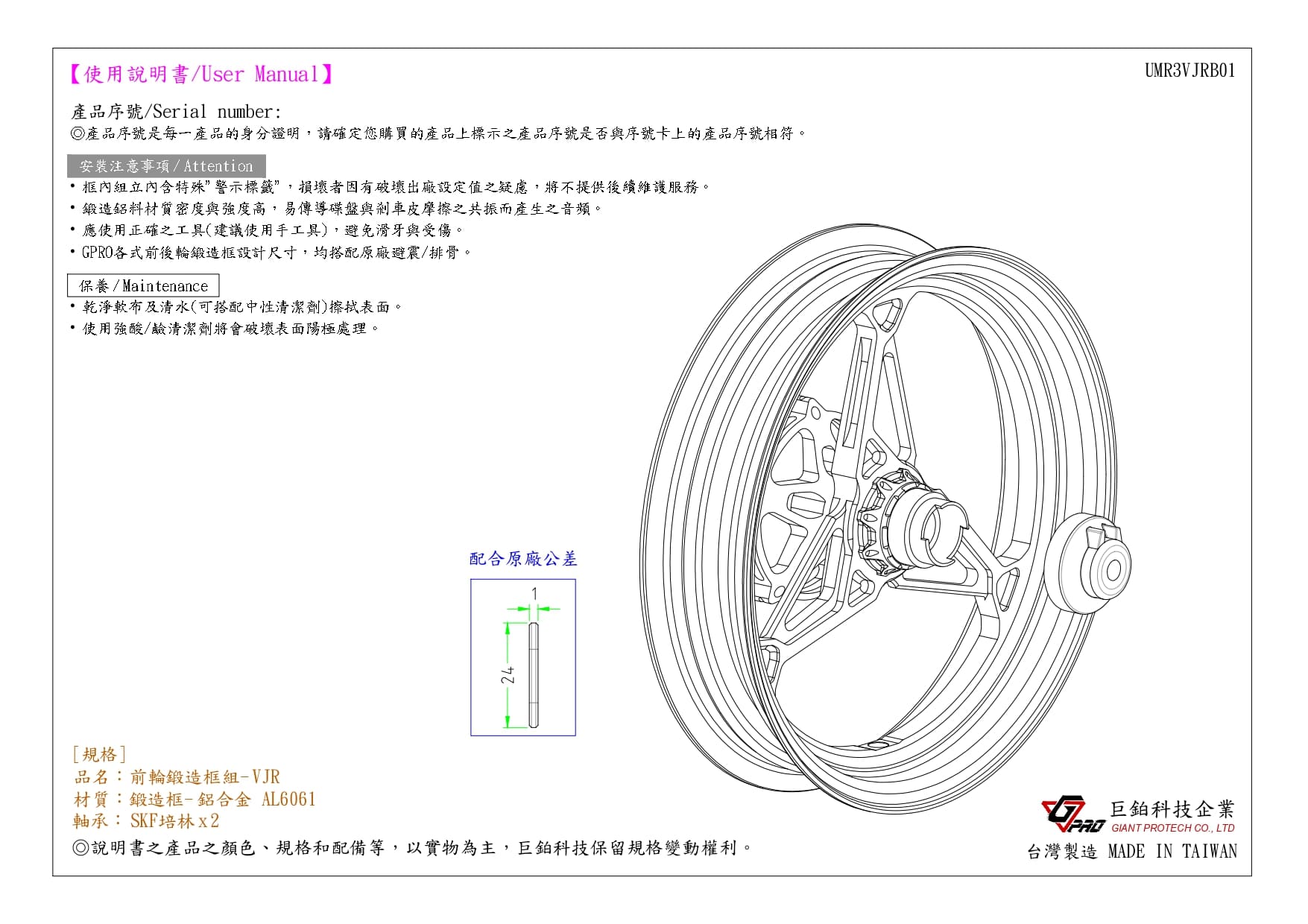Image resolution: width=1308 pixels, height=924 pixels.
Task: Select the 材質 AL6061 line
Action: [195, 800]
